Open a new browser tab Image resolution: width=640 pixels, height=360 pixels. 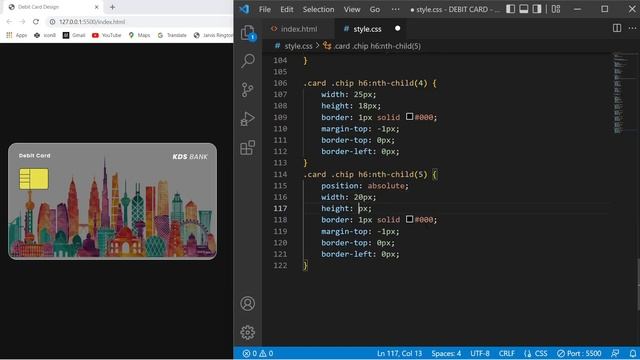(x=112, y=7)
